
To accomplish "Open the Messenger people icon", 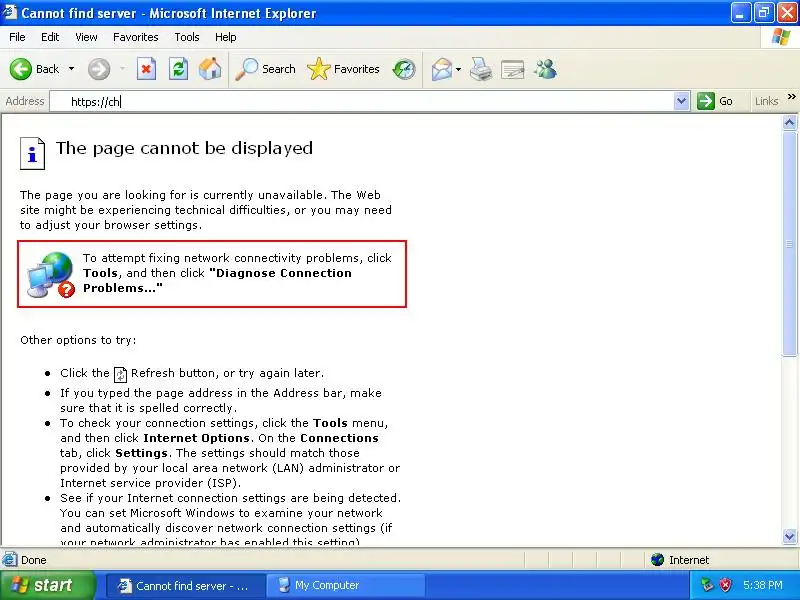I will 545,69.
